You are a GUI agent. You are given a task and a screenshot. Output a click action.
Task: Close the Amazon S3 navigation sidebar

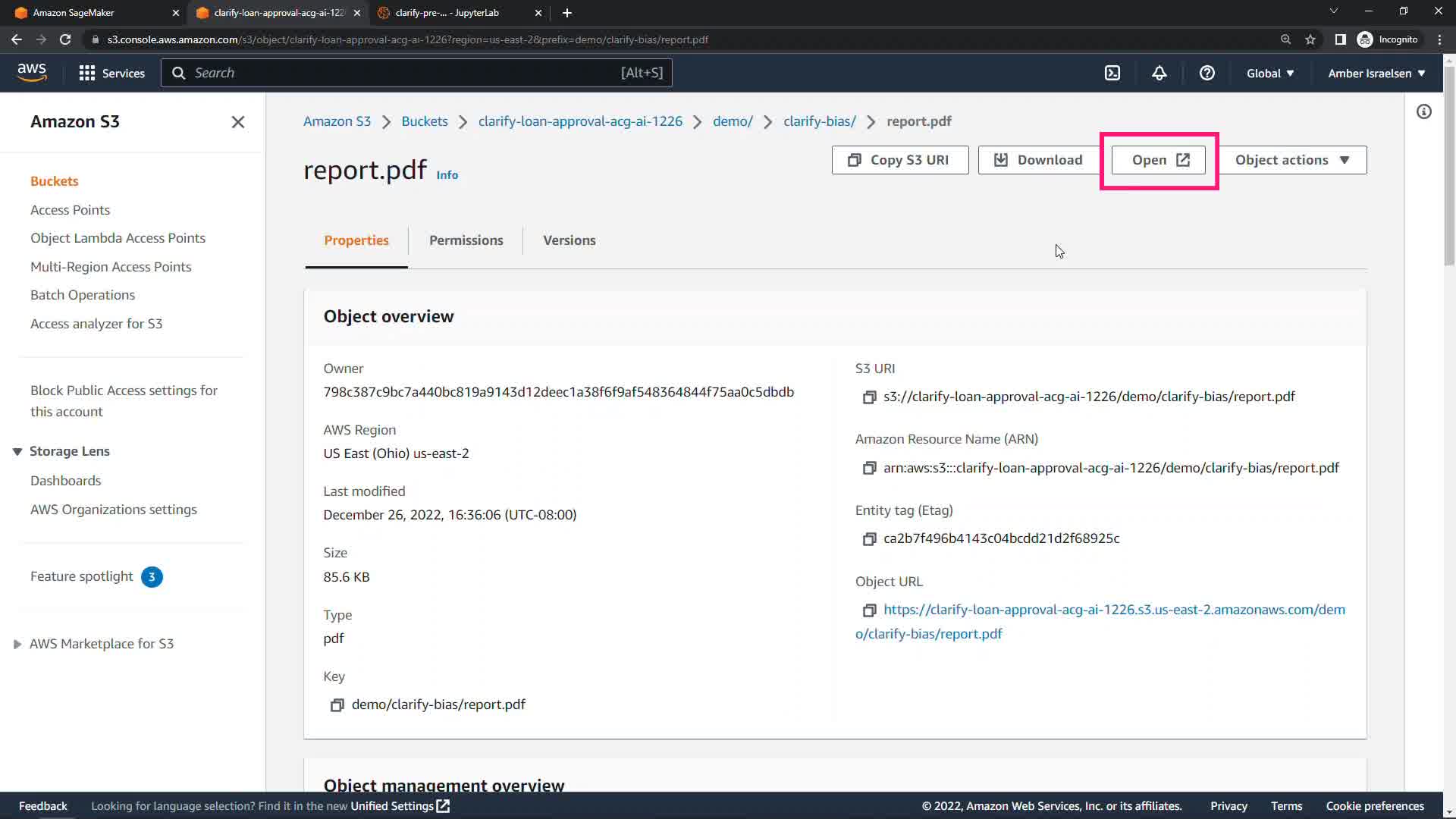237,122
